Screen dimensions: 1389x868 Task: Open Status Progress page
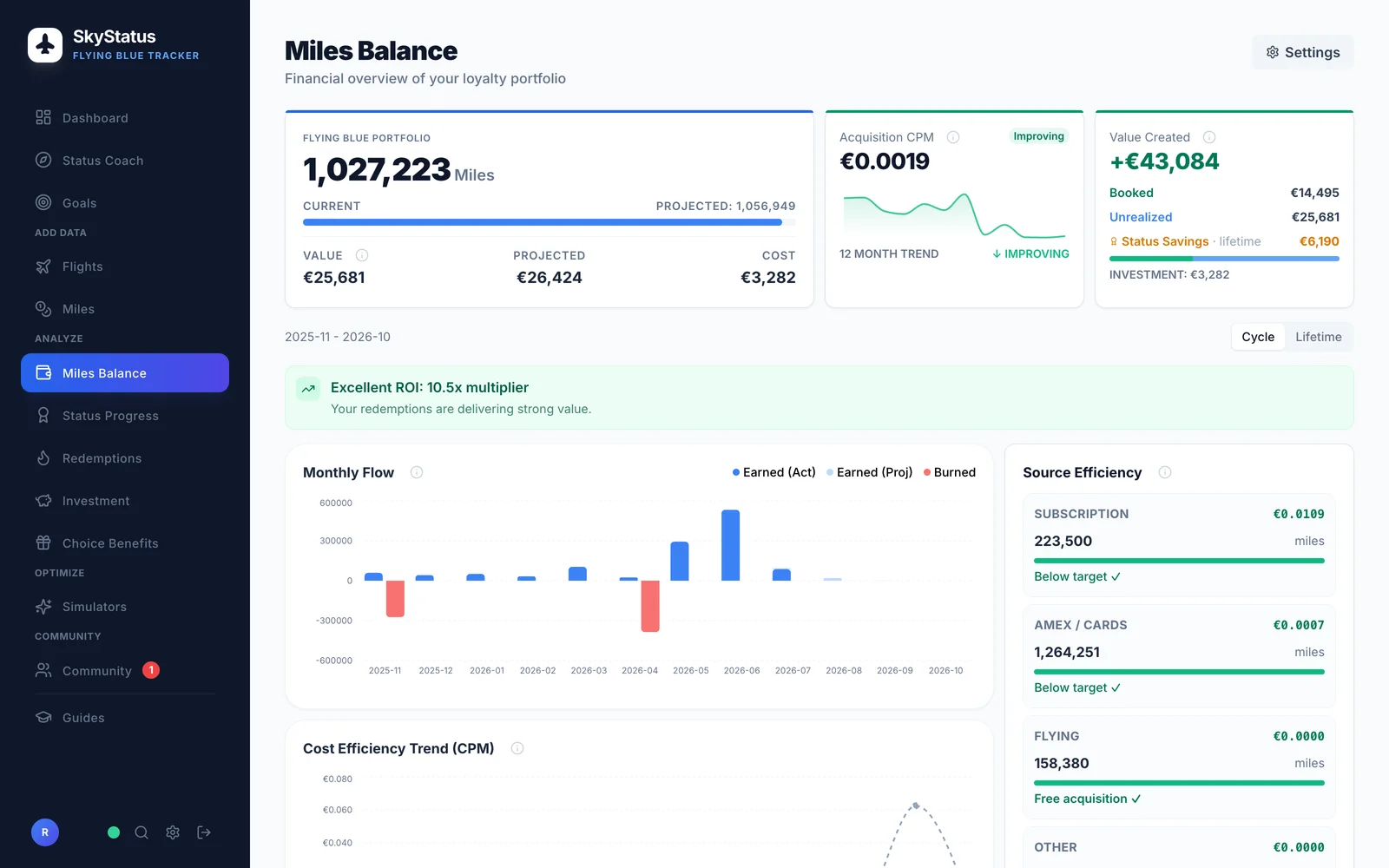(125, 416)
